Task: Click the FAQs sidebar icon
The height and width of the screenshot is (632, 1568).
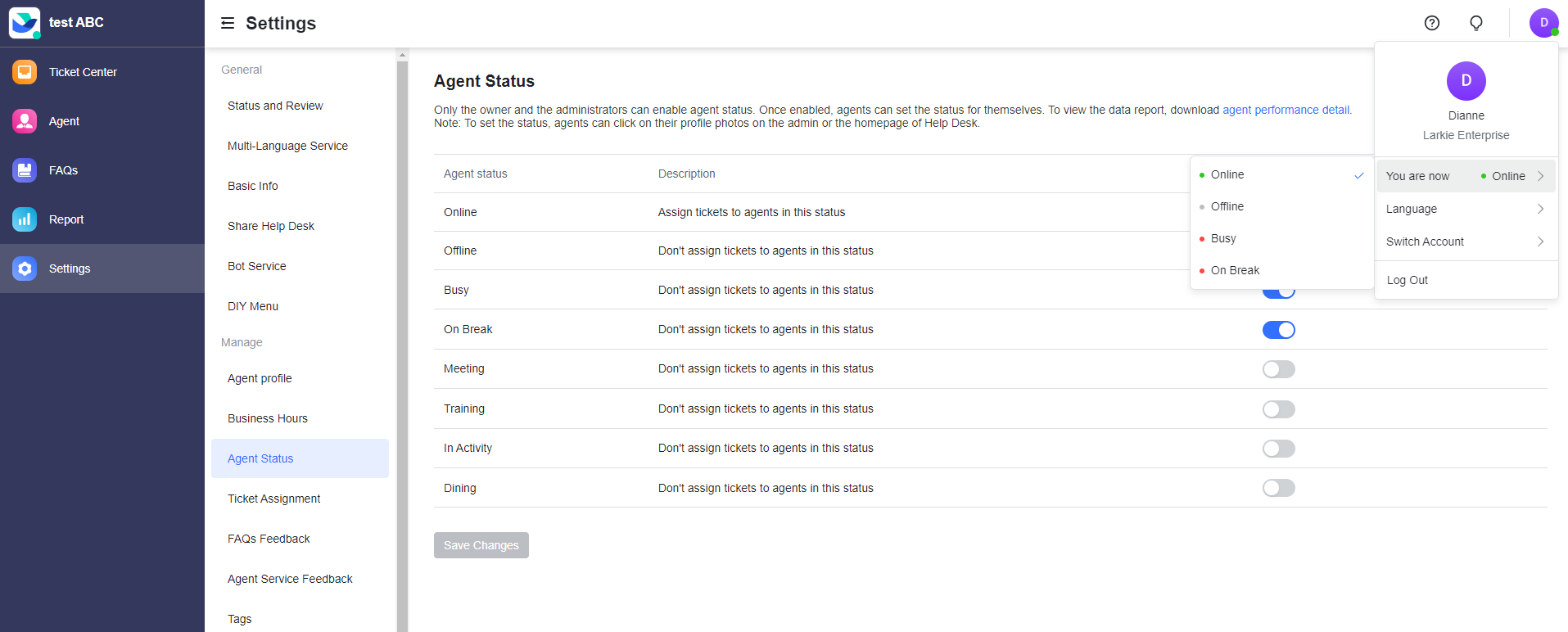Action: pos(25,170)
